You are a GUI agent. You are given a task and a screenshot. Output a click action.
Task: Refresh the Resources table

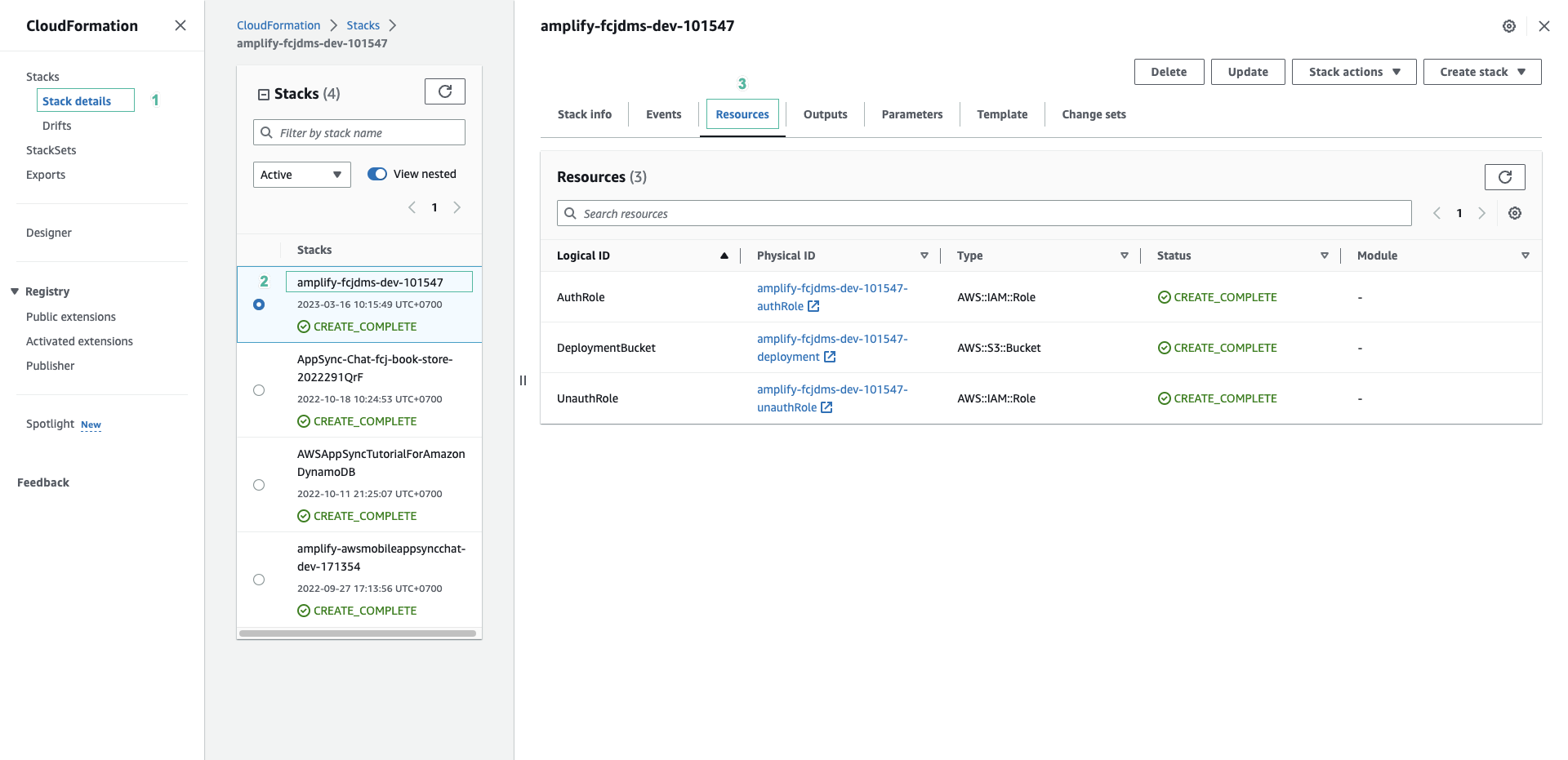(1505, 176)
